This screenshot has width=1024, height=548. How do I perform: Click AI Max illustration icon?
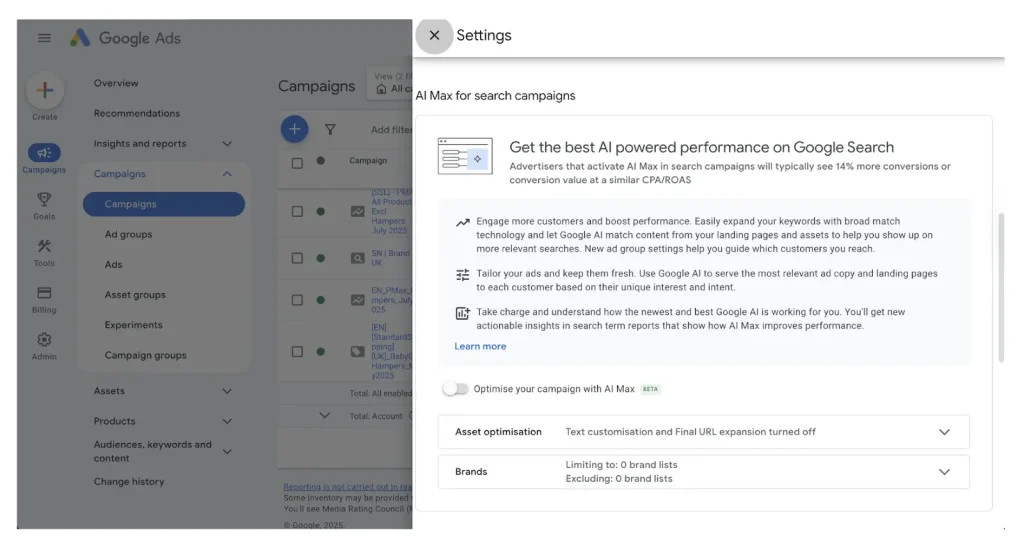[x=465, y=156]
